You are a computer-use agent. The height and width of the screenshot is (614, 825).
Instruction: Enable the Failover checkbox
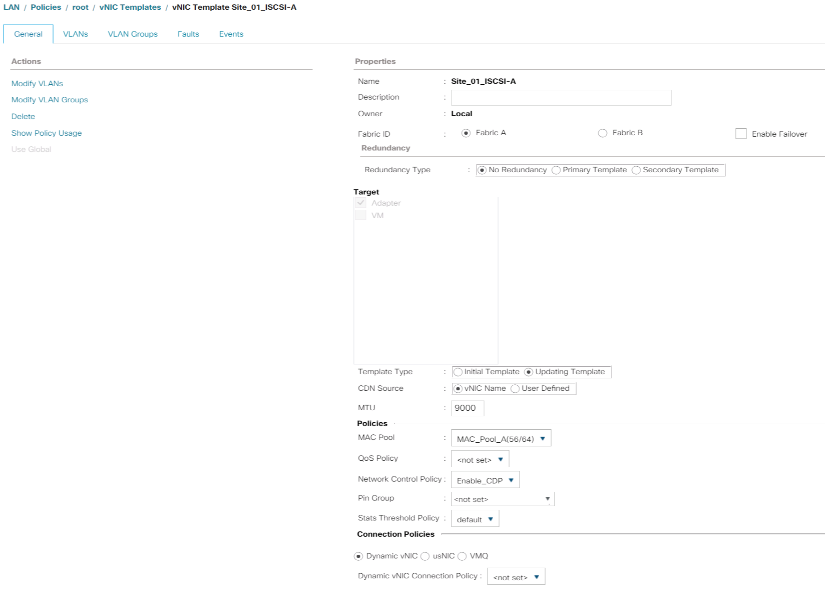[x=741, y=134]
